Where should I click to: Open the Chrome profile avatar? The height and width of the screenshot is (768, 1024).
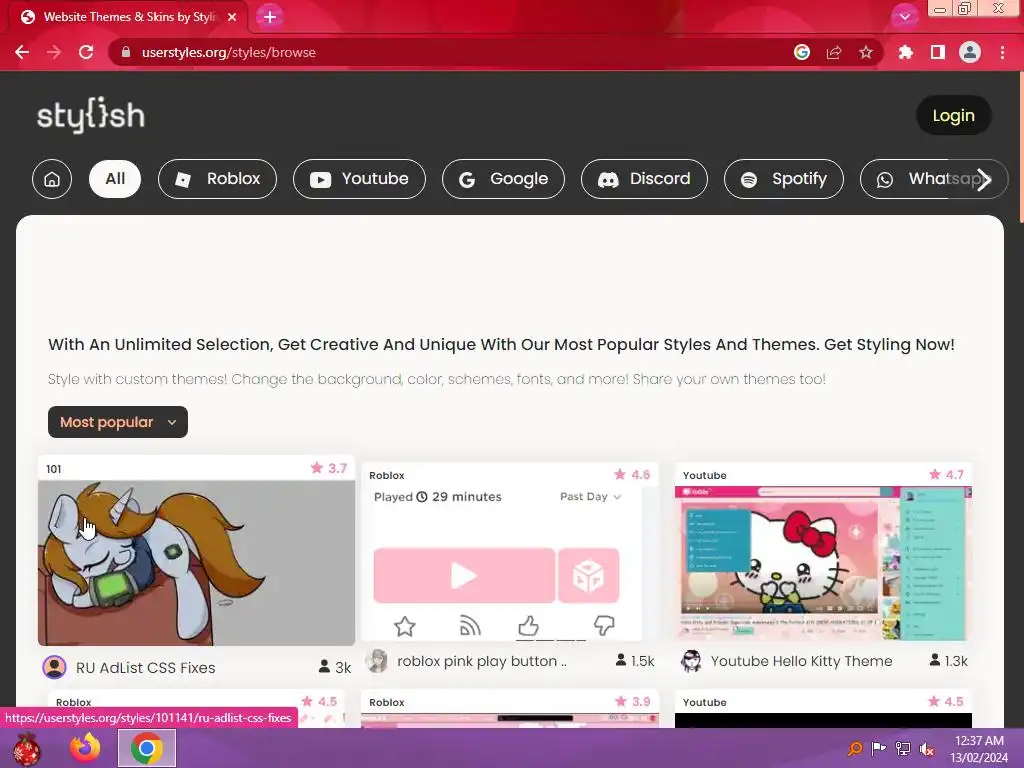[x=970, y=52]
